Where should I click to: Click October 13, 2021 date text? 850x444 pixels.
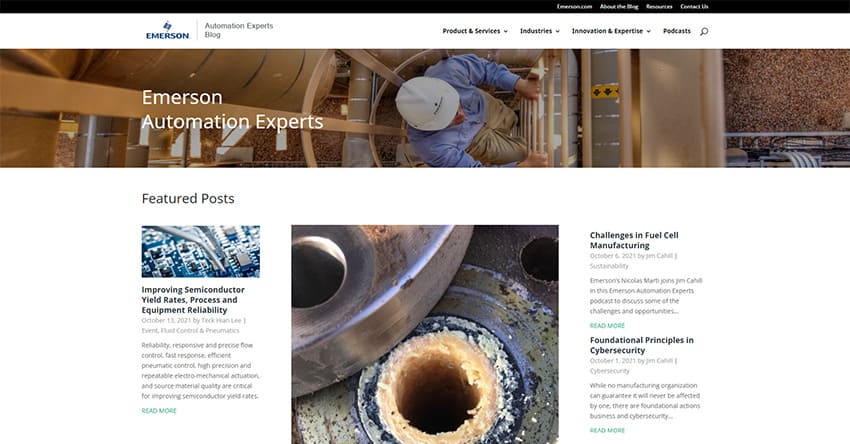[x=166, y=320]
